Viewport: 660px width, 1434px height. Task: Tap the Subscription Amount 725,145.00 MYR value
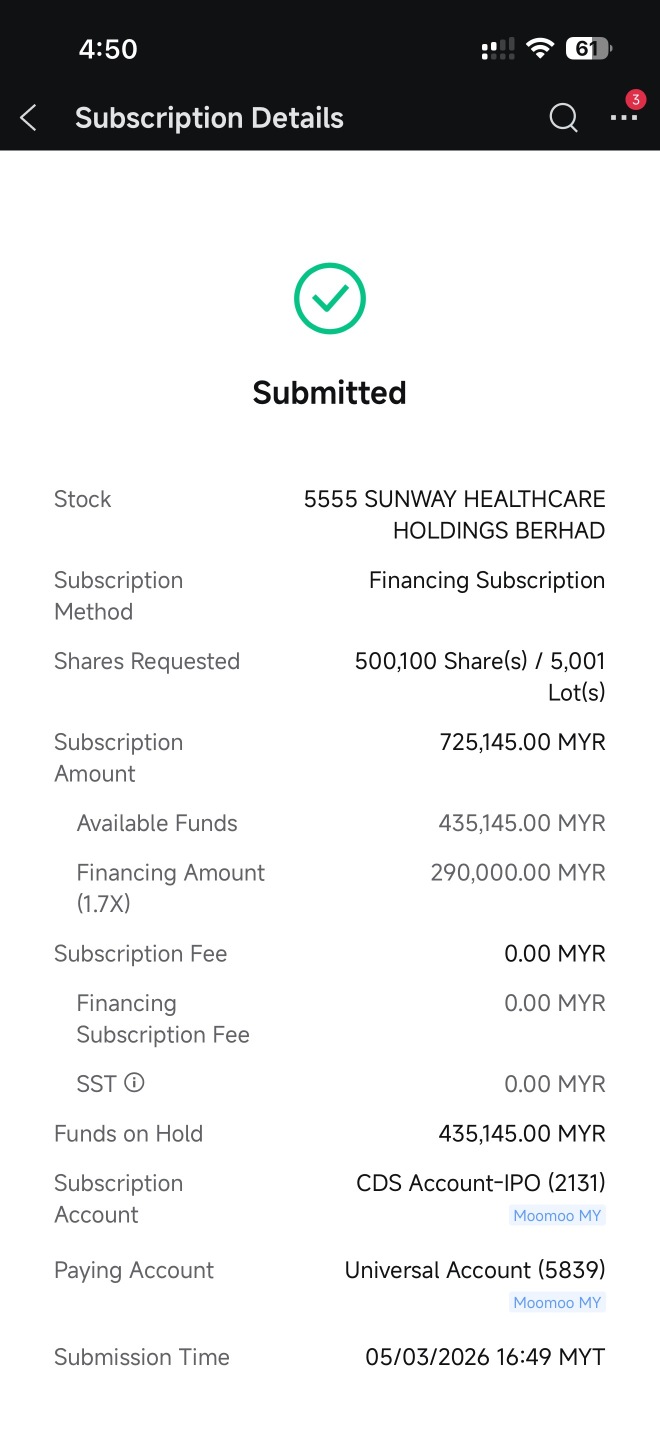(522, 742)
